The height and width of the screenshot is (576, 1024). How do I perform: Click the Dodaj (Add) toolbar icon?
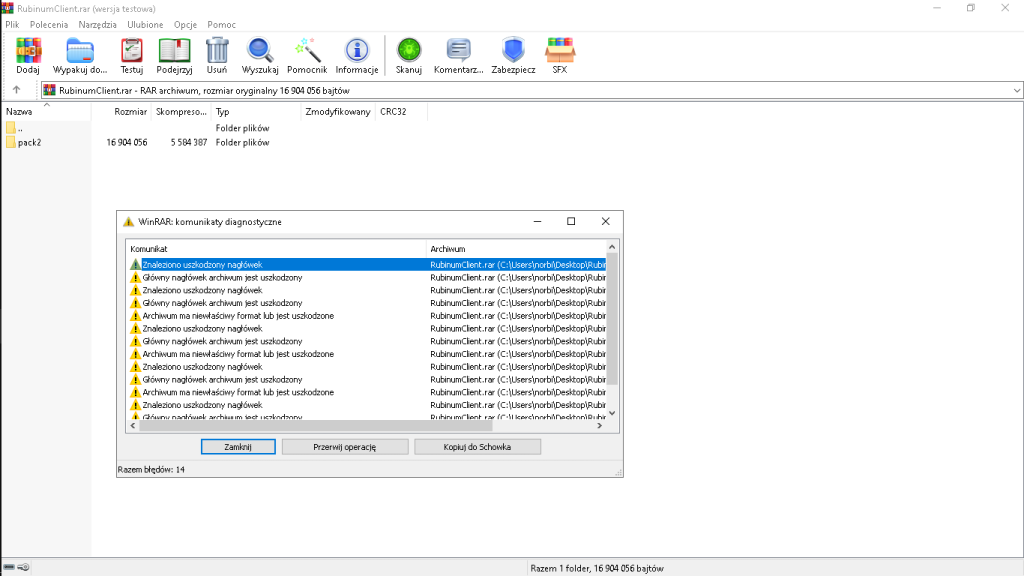(x=28, y=56)
